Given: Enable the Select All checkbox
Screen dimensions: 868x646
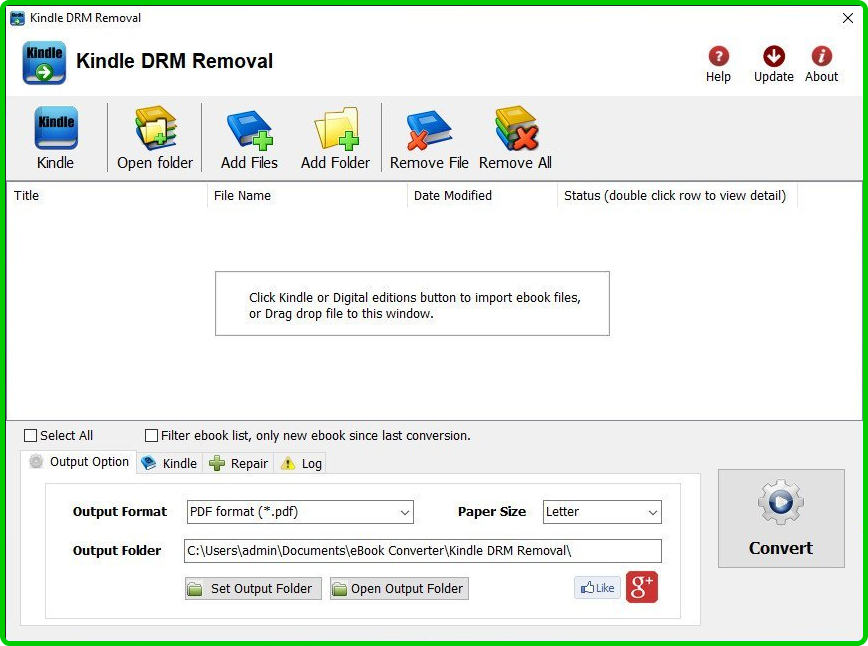Looking at the screenshot, I should click(x=30, y=436).
